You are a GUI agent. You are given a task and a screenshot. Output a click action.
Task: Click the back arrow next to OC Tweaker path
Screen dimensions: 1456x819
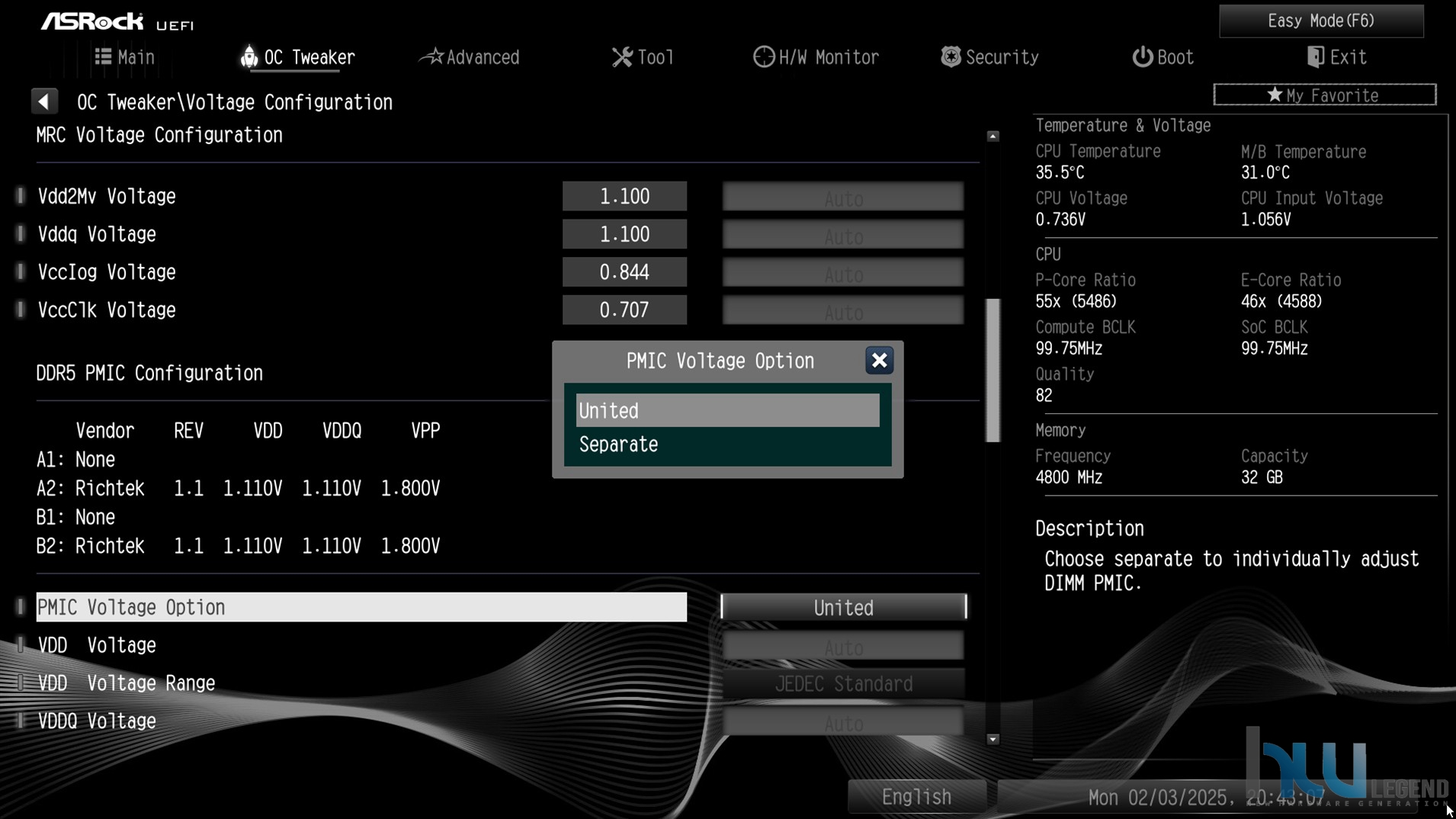pyautogui.click(x=44, y=101)
